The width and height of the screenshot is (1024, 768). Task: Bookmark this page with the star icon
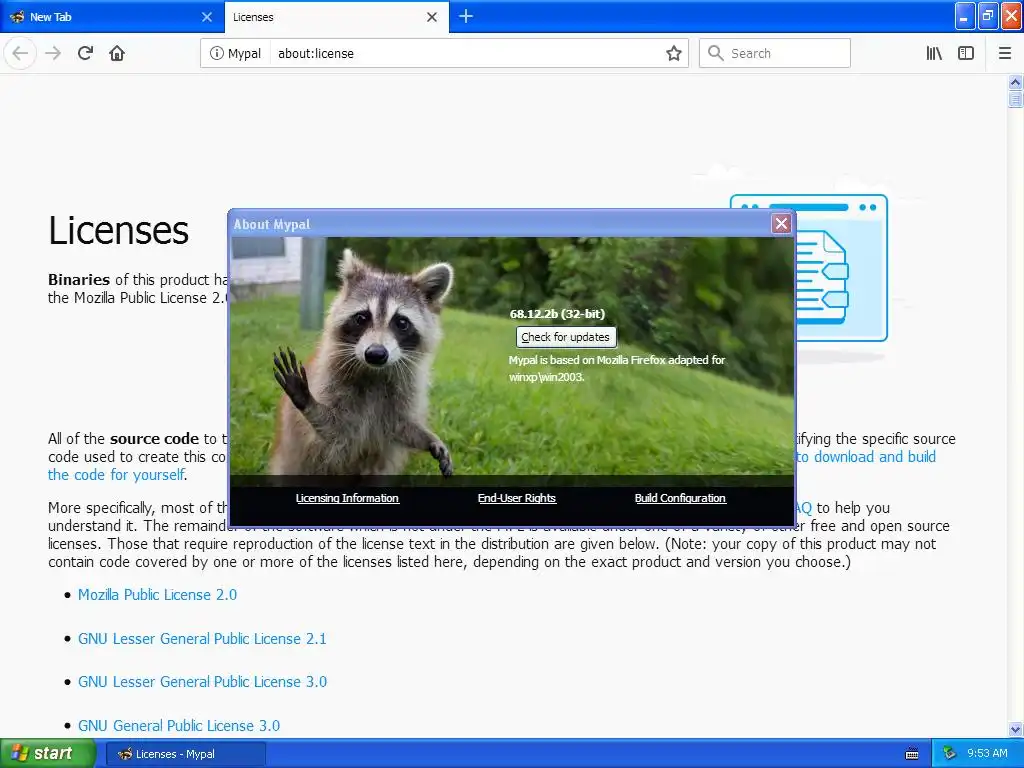pos(673,53)
